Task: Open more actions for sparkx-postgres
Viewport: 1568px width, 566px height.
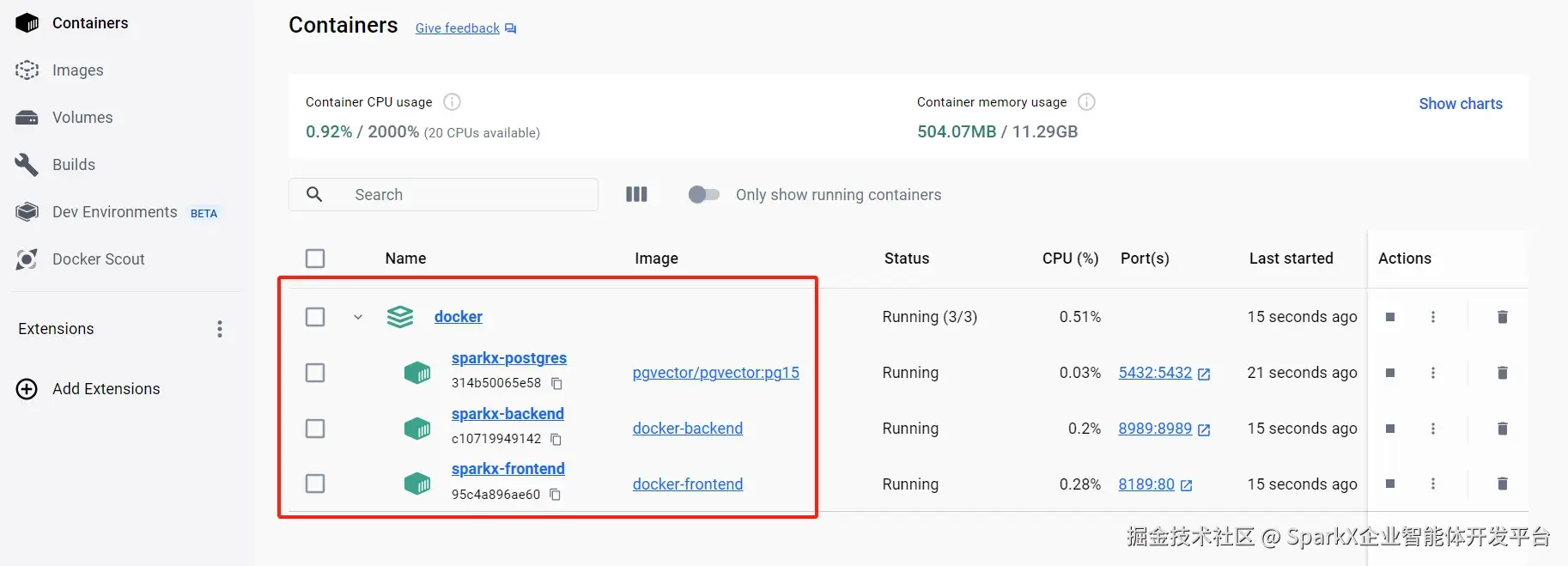Action: click(1433, 373)
